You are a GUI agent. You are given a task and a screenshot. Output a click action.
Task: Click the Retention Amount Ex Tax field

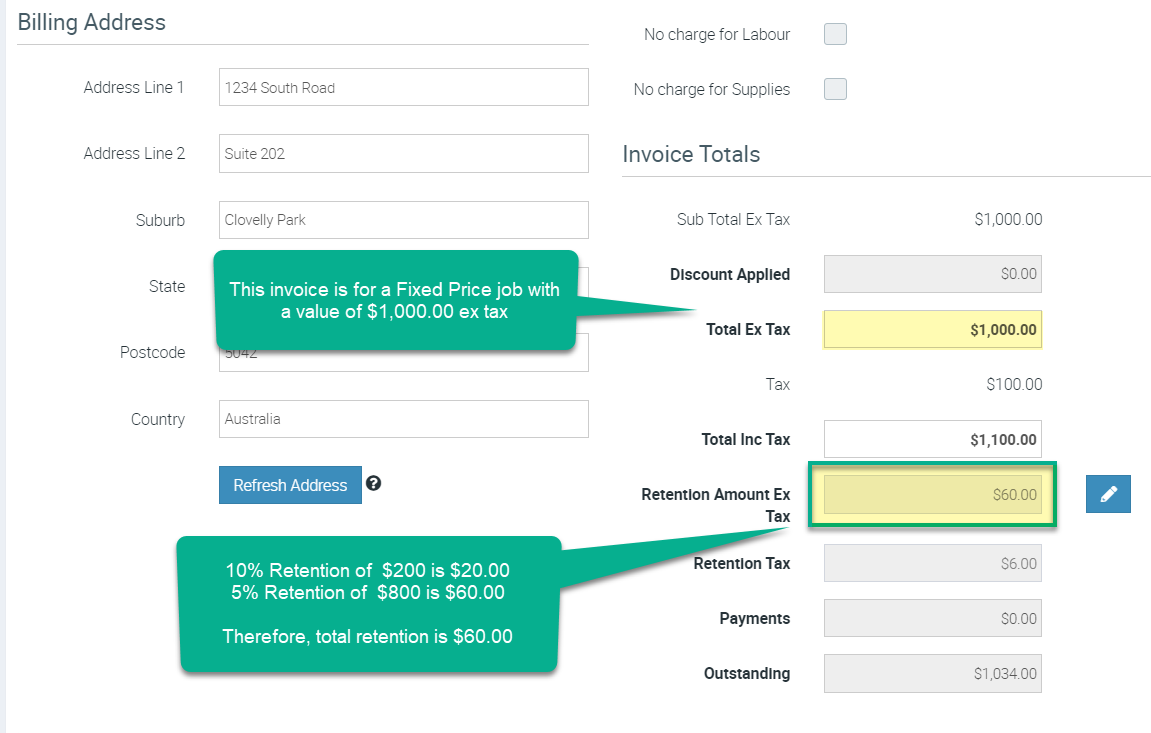932,494
